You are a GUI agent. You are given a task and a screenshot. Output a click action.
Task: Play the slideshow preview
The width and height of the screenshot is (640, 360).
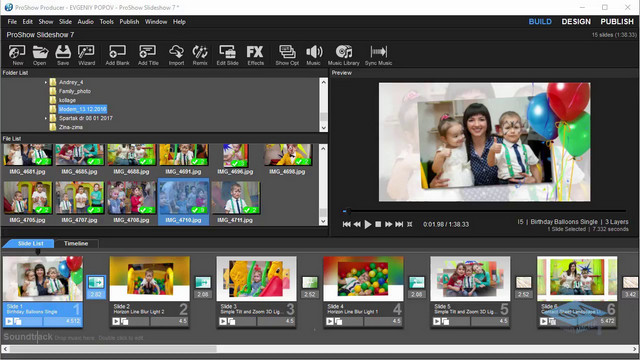click(368, 224)
